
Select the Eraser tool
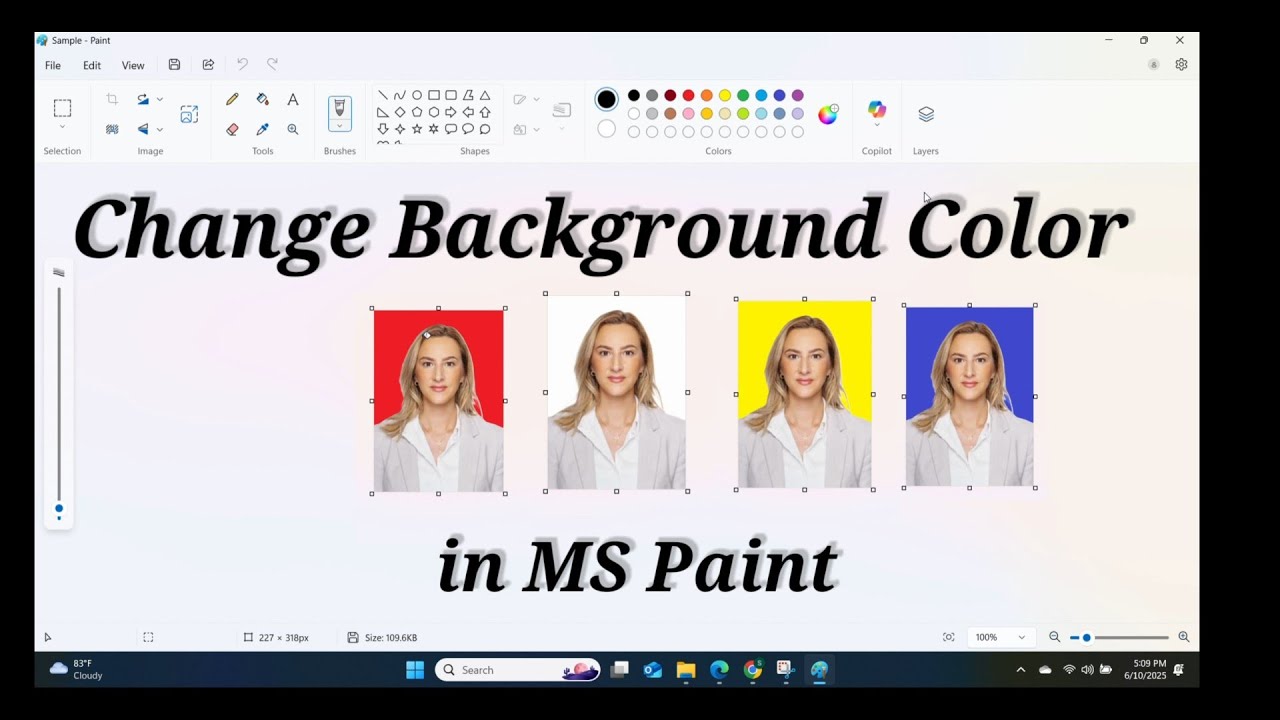(232, 129)
